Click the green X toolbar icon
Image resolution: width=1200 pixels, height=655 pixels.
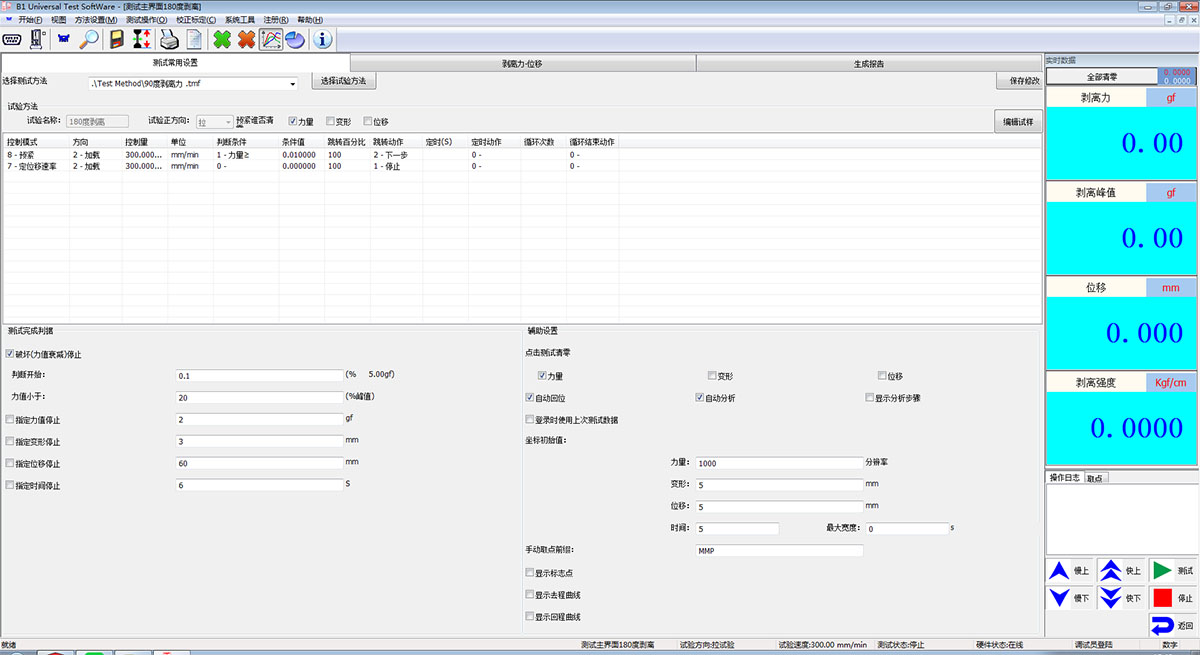click(222, 40)
